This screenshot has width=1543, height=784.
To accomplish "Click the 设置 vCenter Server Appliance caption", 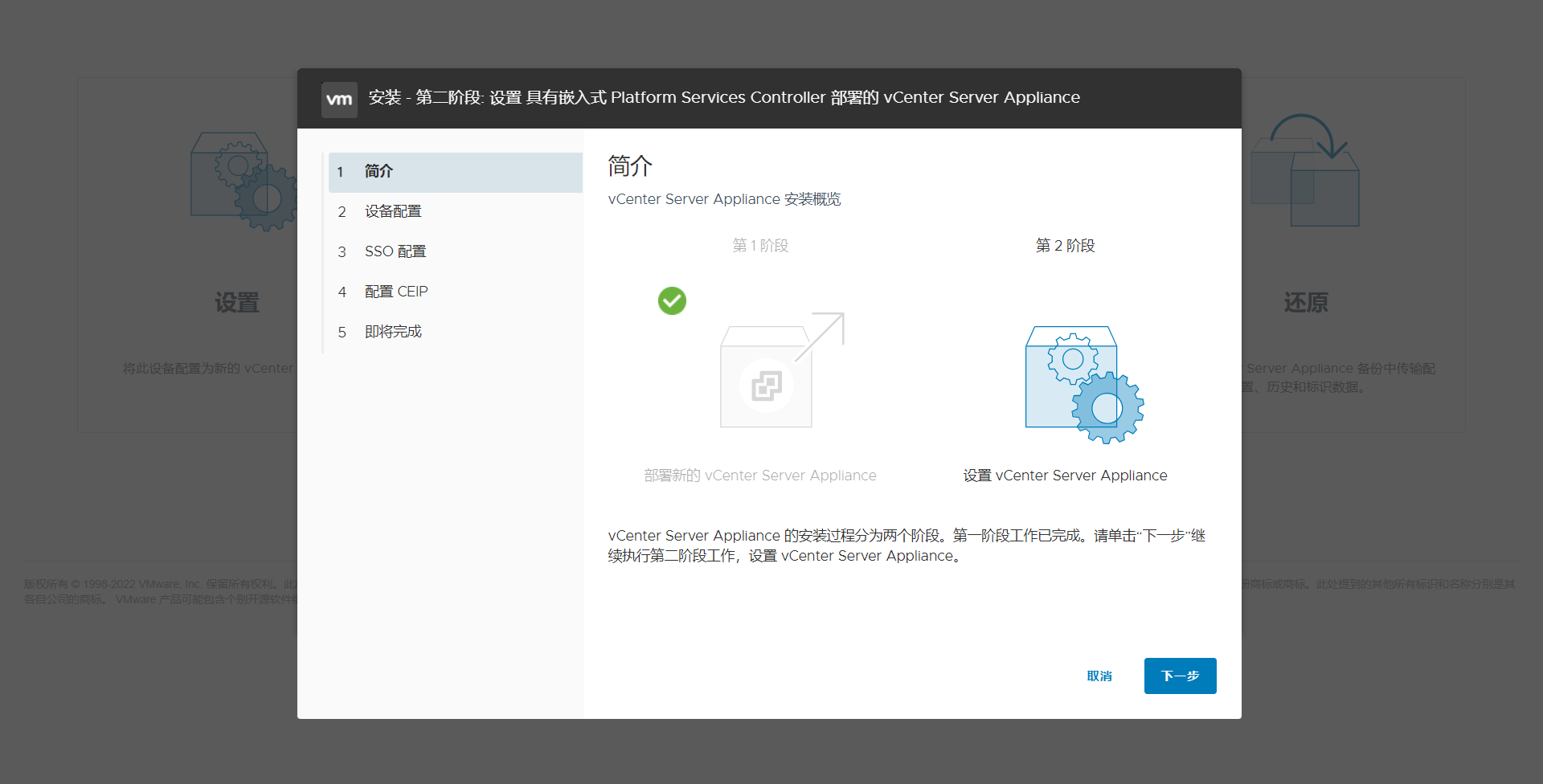I will point(1066,476).
